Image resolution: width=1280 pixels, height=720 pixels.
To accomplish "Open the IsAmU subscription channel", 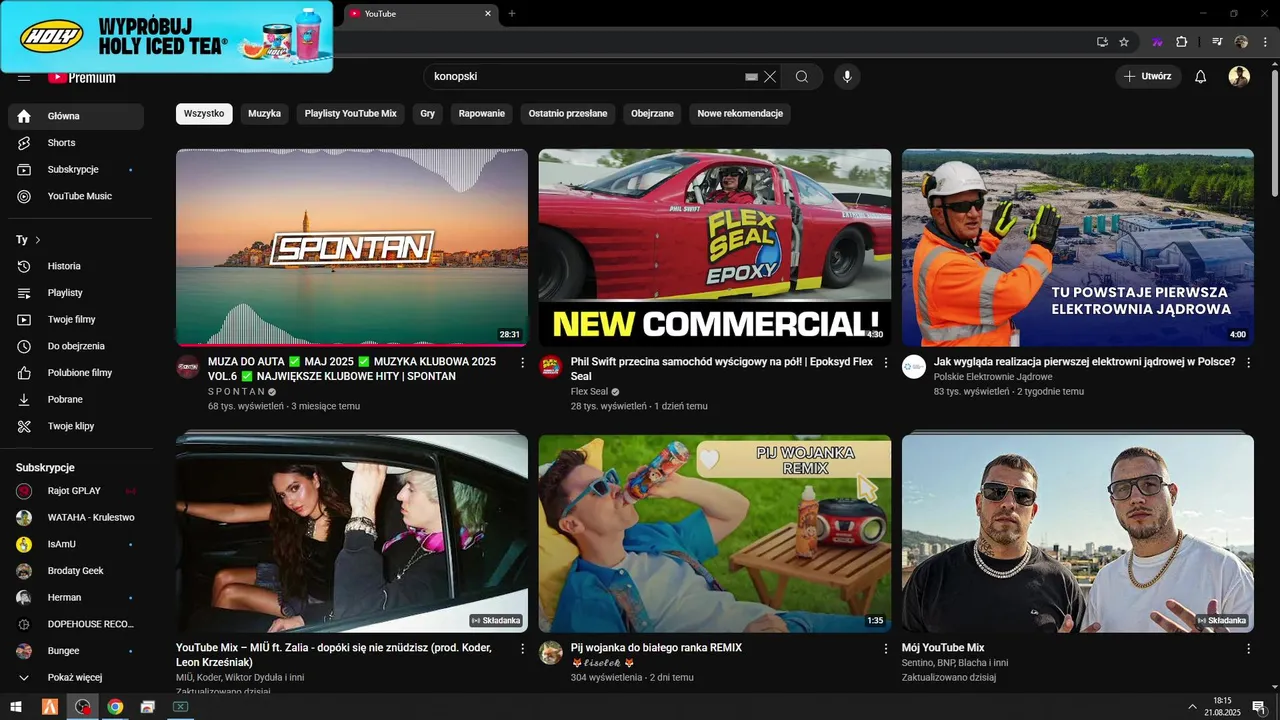I will [x=76, y=544].
